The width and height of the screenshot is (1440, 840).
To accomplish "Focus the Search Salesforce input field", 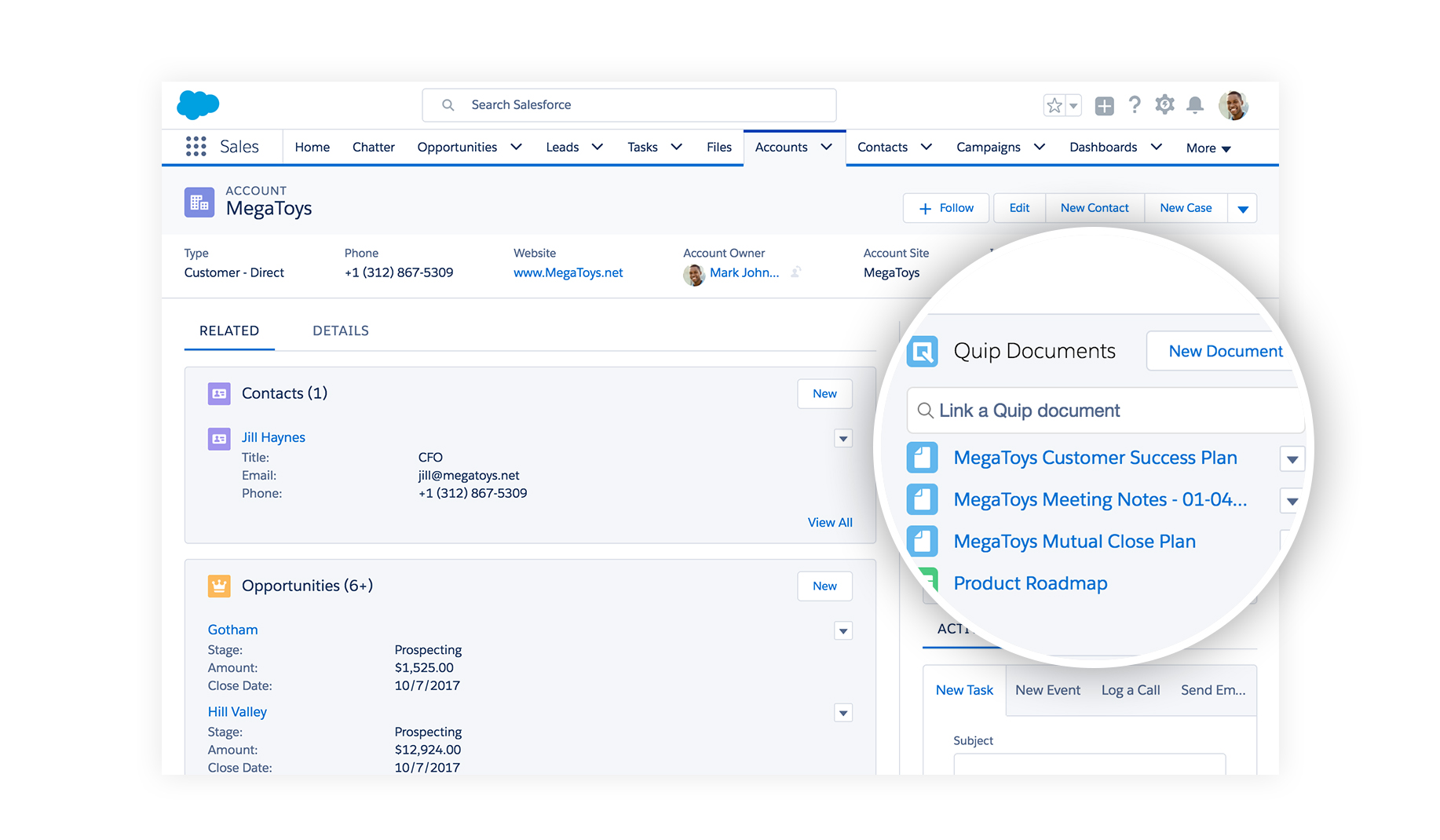I will tap(629, 105).
